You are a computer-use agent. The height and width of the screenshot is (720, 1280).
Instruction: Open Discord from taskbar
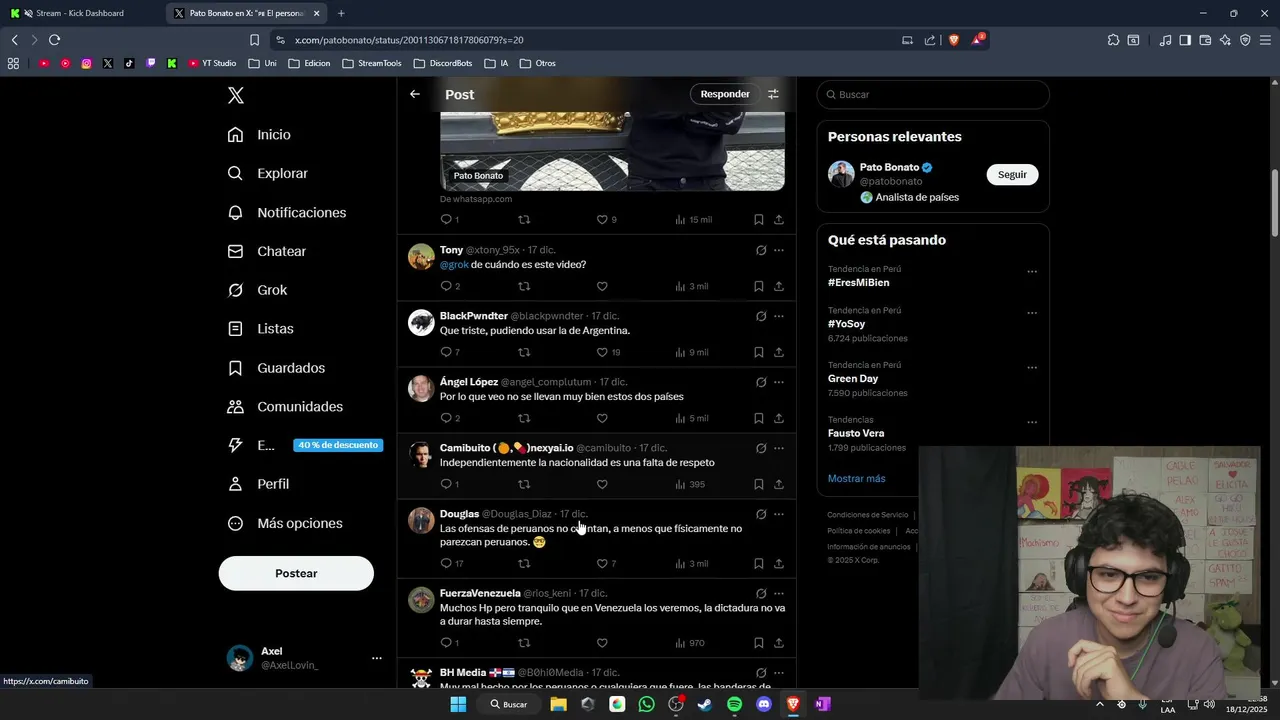(764, 704)
